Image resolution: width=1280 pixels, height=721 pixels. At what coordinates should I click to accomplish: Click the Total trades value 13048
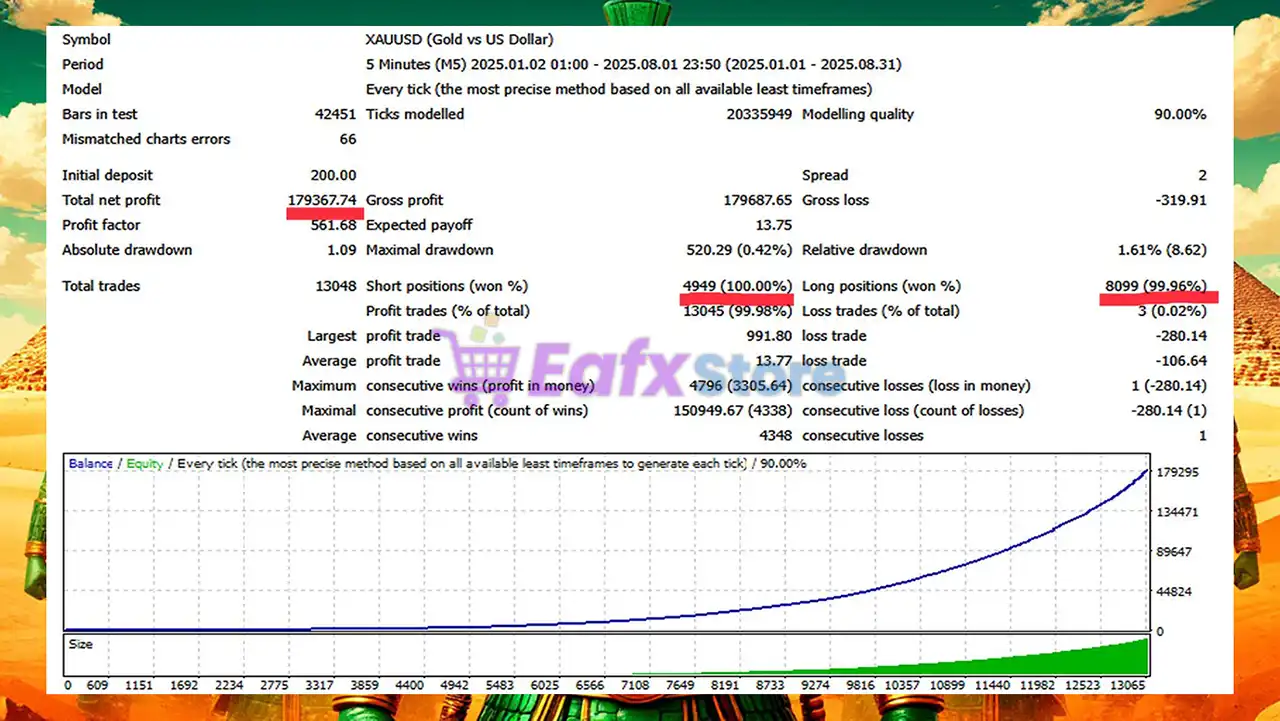tap(335, 286)
